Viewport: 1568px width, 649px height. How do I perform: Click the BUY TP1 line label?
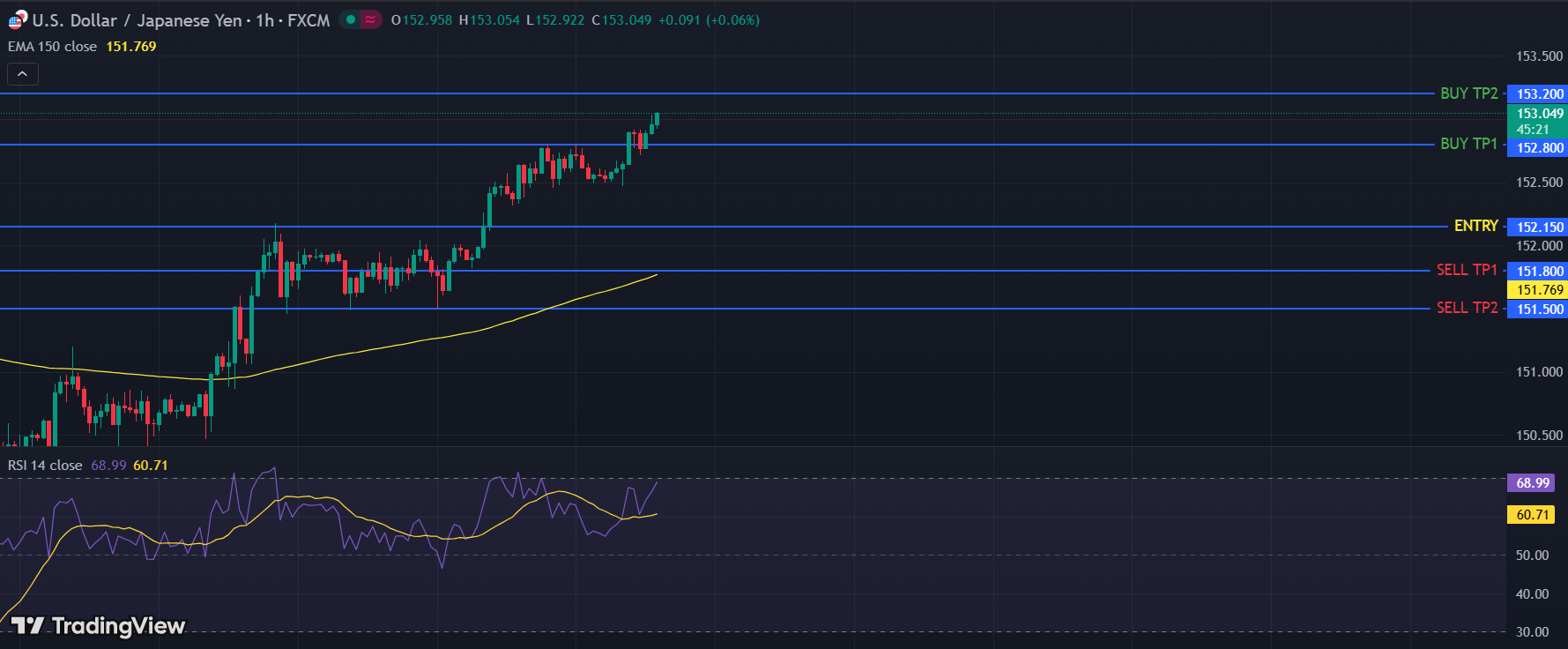click(x=1468, y=144)
